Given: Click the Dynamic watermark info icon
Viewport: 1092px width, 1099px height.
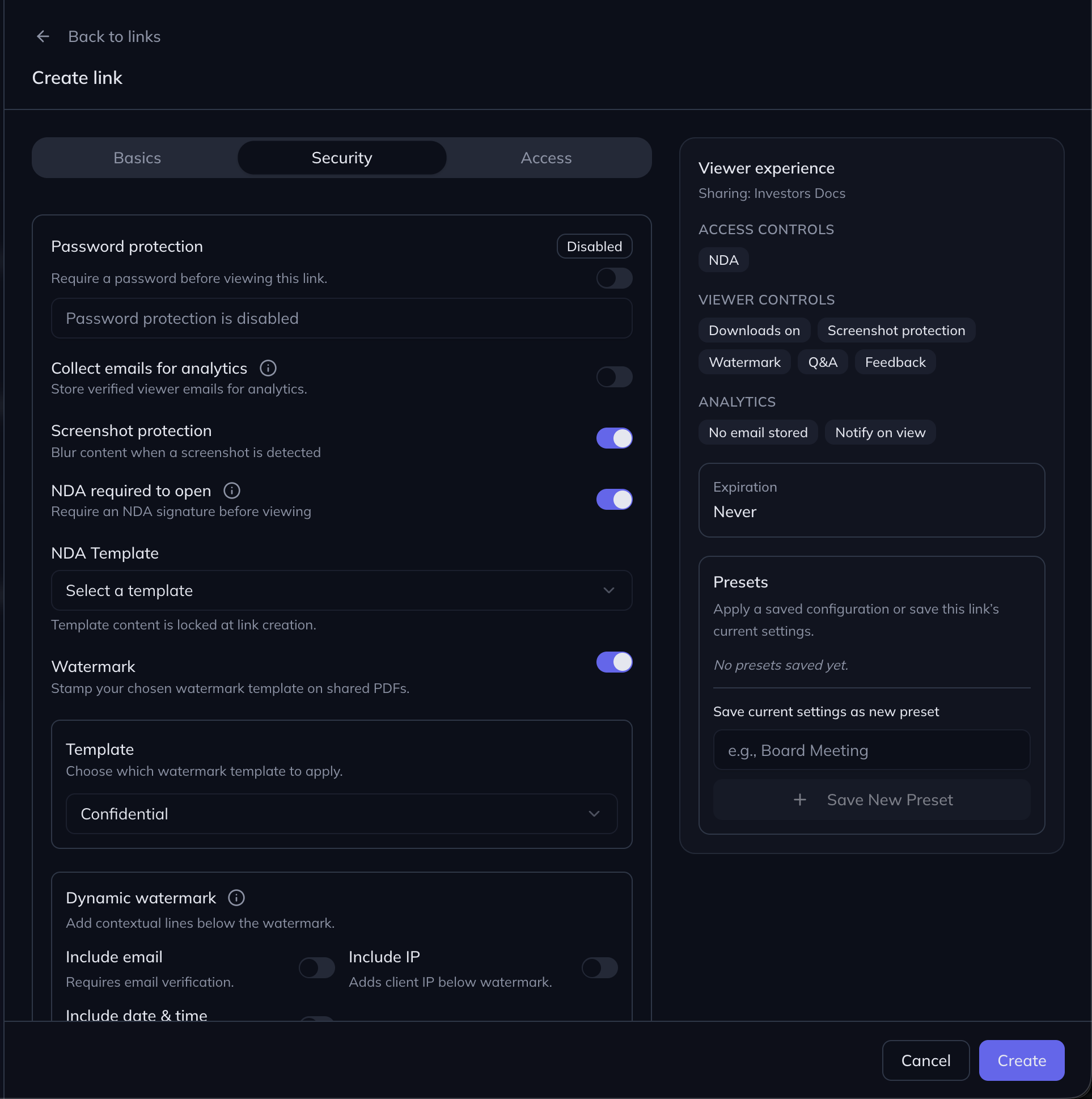Looking at the screenshot, I should pyautogui.click(x=236, y=898).
